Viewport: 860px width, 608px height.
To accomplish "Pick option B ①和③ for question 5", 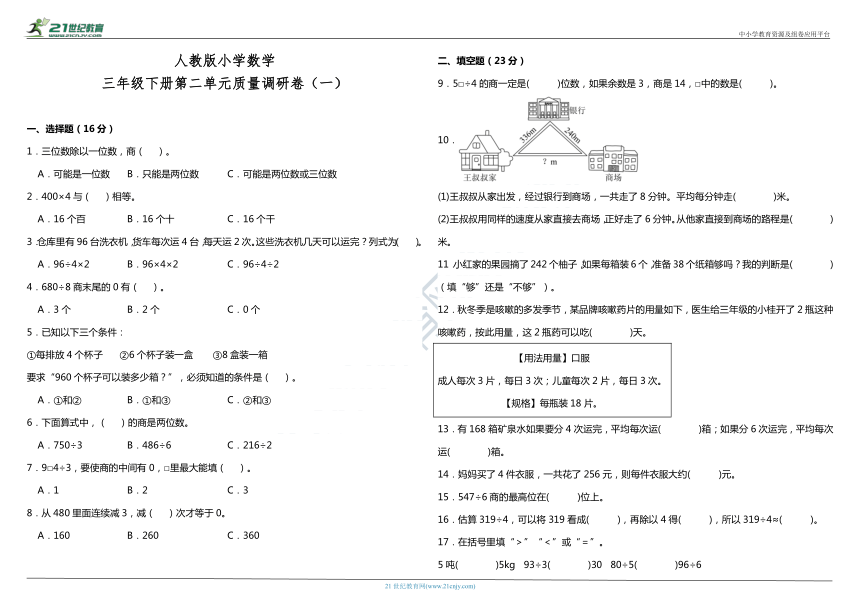I will (149, 400).
